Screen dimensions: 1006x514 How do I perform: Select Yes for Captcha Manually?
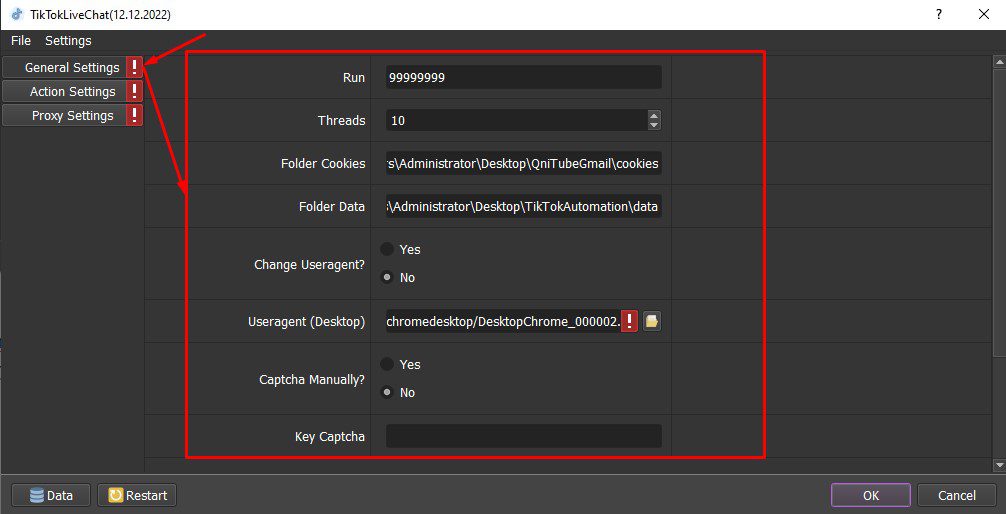(x=387, y=364)
